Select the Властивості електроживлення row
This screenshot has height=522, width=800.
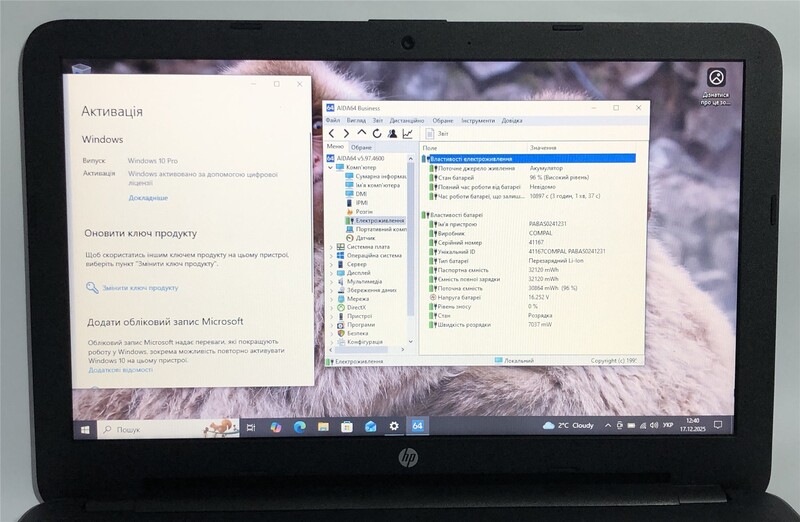pos(529,159)
